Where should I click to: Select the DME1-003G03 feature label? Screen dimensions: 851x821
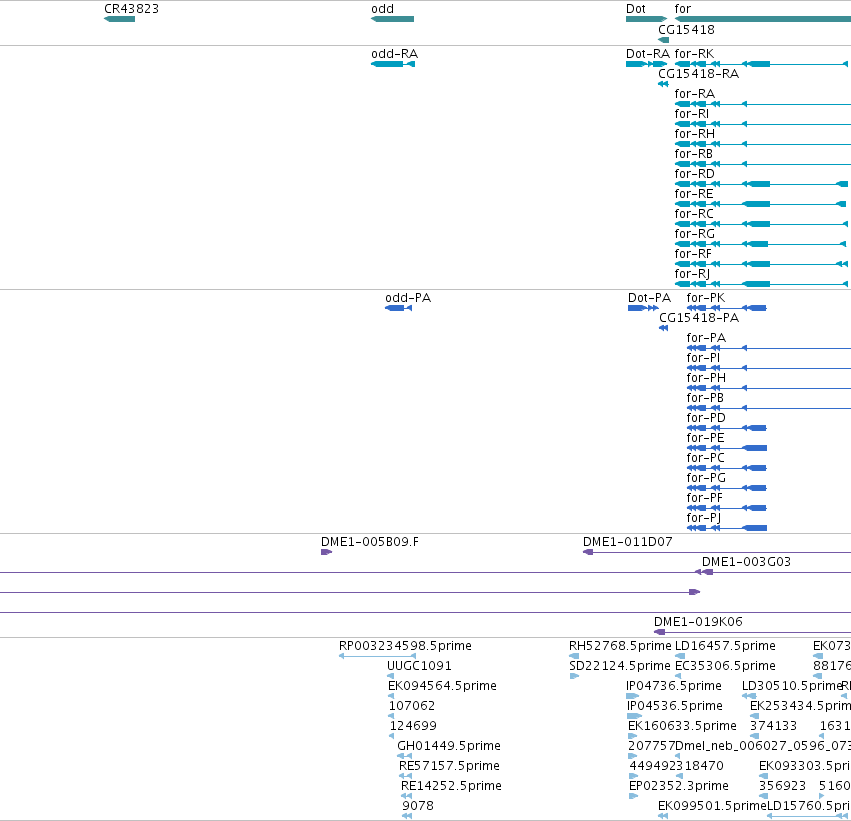click(x=746, y=562)
